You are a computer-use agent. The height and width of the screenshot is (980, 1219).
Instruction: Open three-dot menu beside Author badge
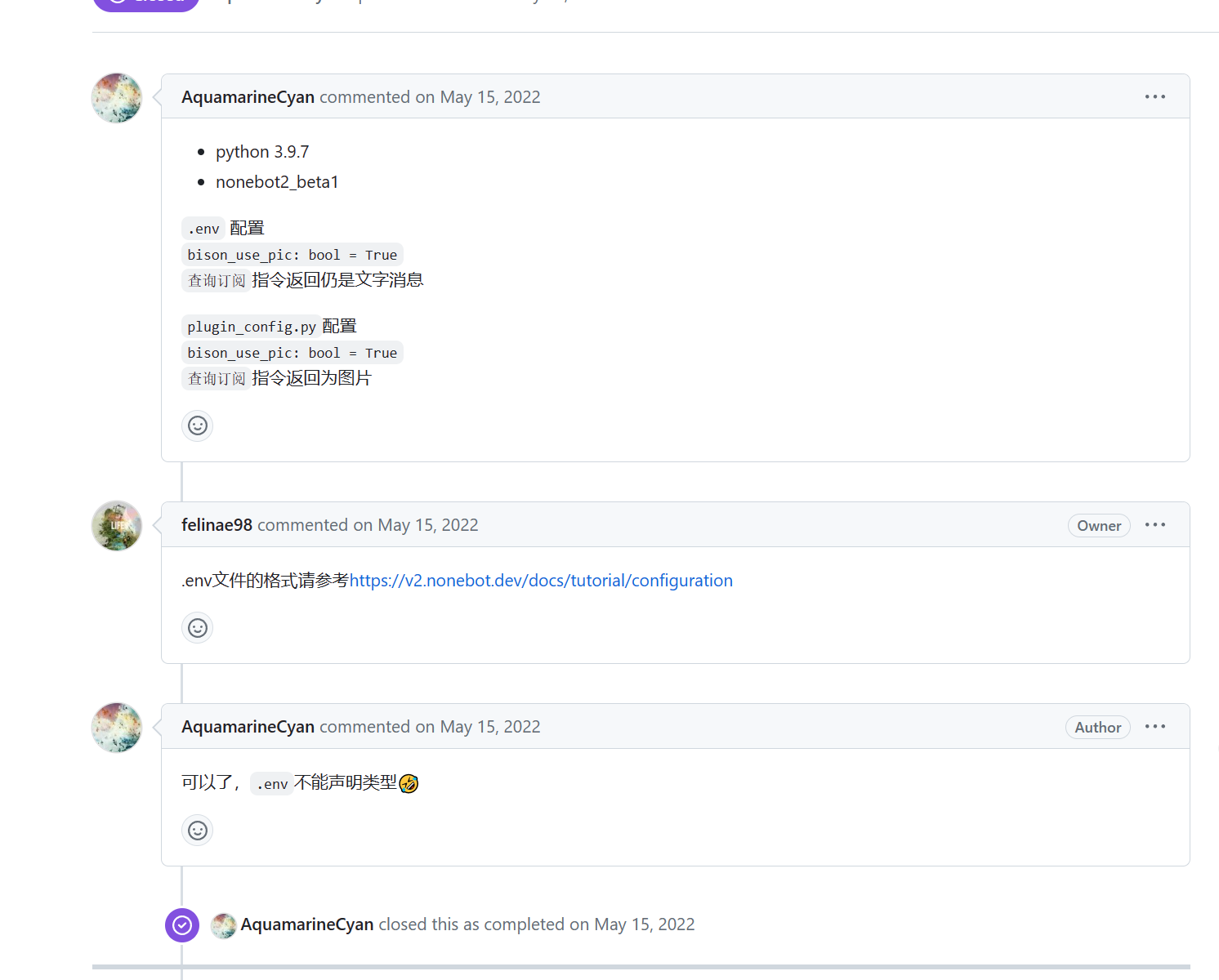pyautogui.click(x=1155, y=726)
